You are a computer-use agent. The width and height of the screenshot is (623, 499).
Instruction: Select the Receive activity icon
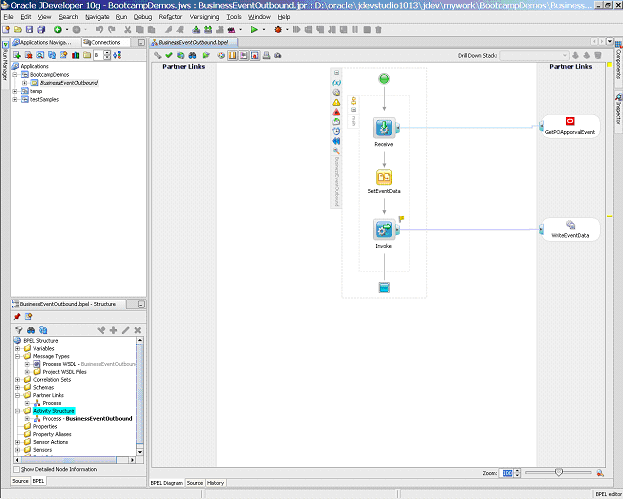click(384, 128)
